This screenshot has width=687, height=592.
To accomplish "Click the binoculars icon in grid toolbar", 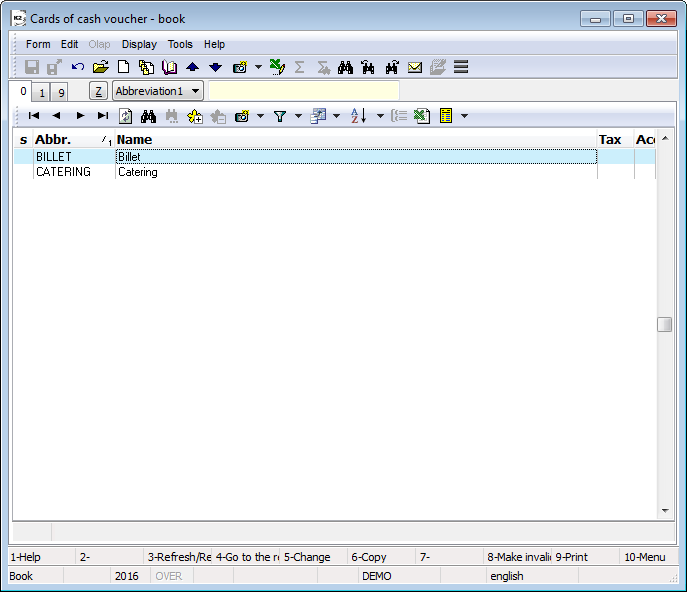I will 149,116.
